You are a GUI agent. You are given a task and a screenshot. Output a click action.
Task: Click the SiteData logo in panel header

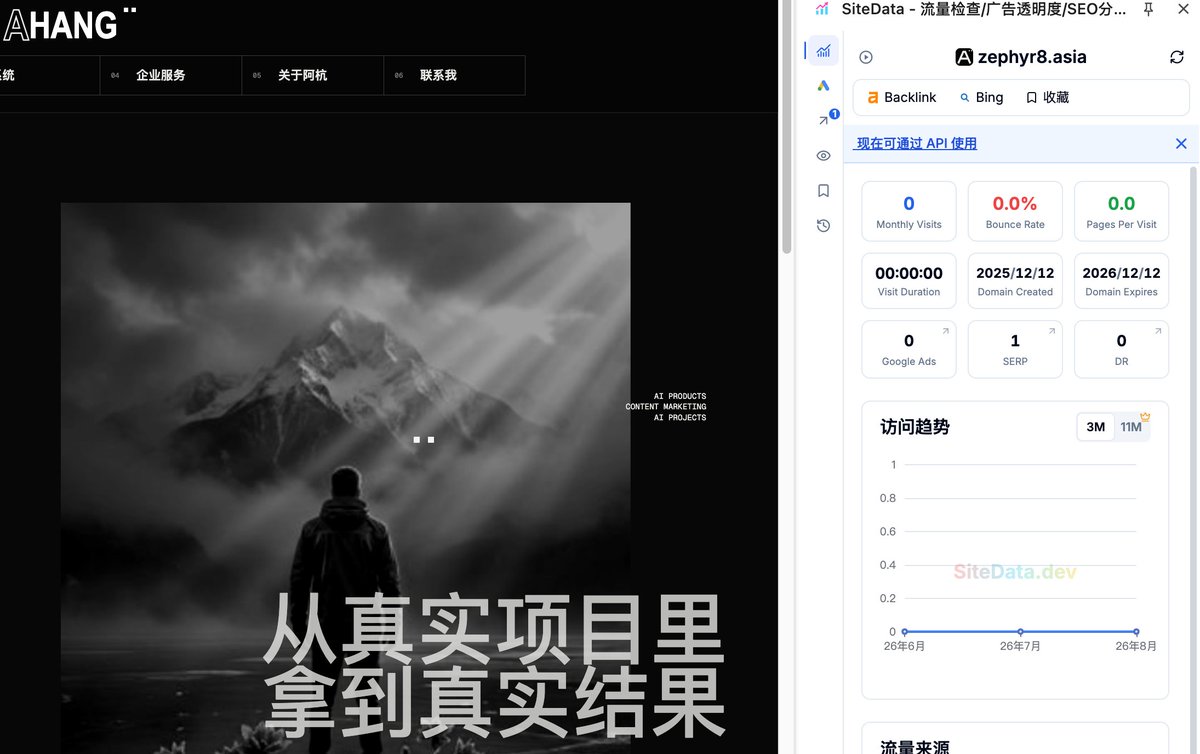click(823, 9)
